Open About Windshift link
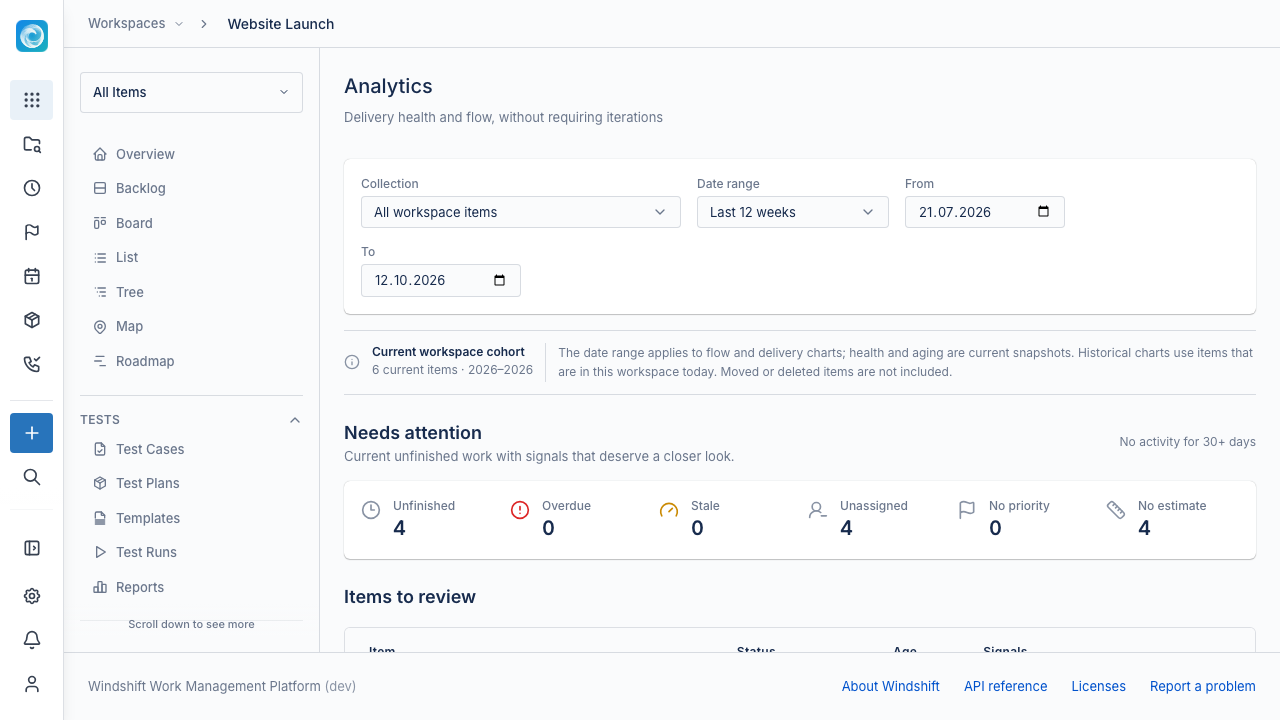Viewport: 1280px width, 720px height. pos(891,686)
